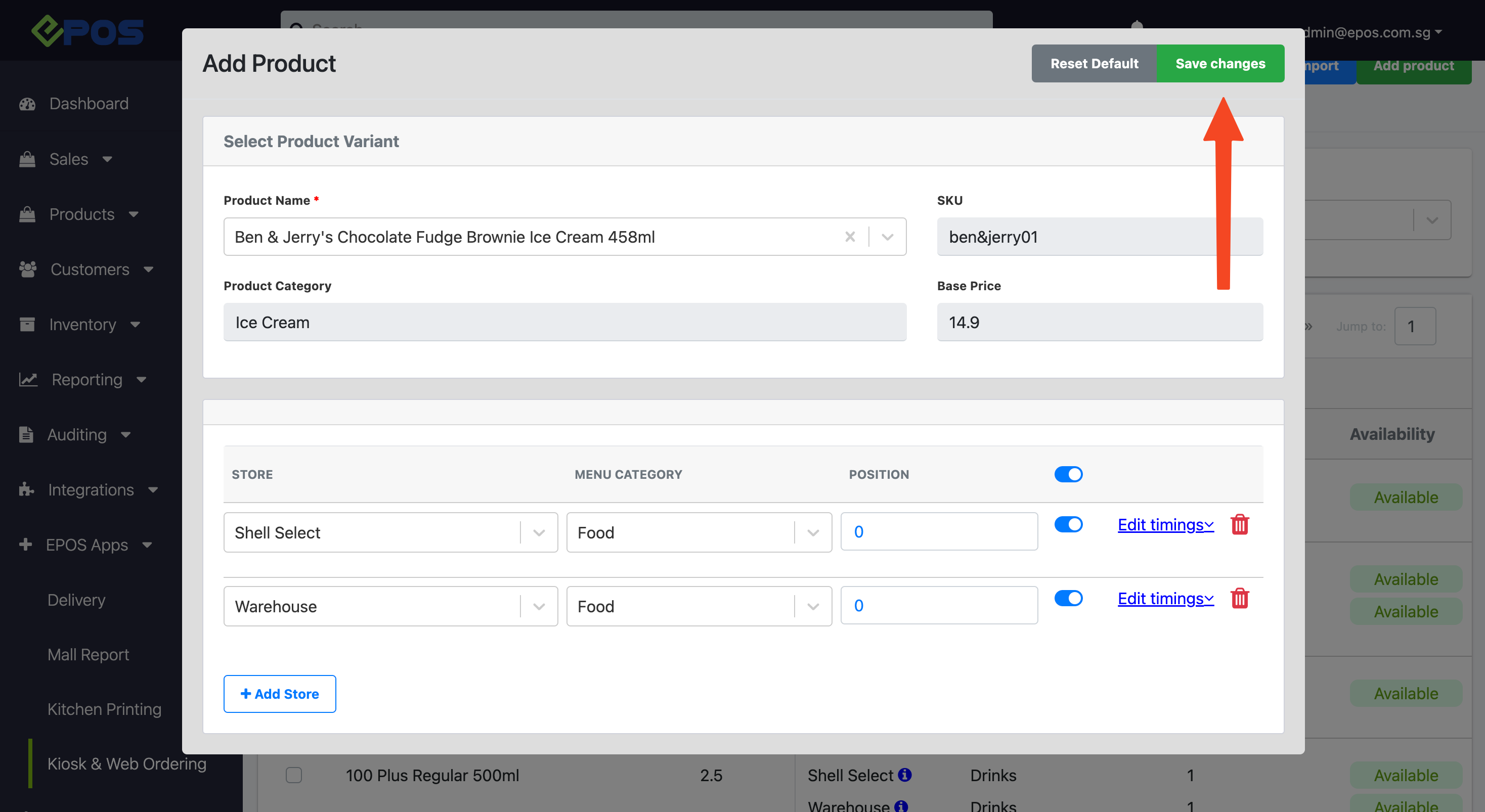Image resolution: width=1485 pixels, height=812 pixels.
Task: Select the Auditing document icon
Action: tap(26, 434)
